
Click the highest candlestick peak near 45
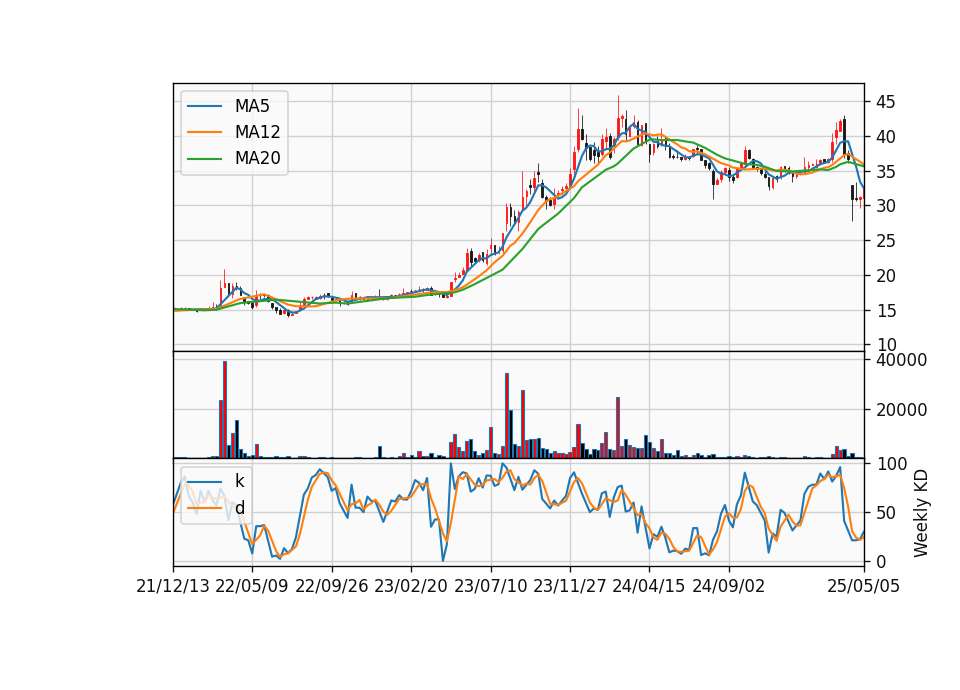coord(618,116)
